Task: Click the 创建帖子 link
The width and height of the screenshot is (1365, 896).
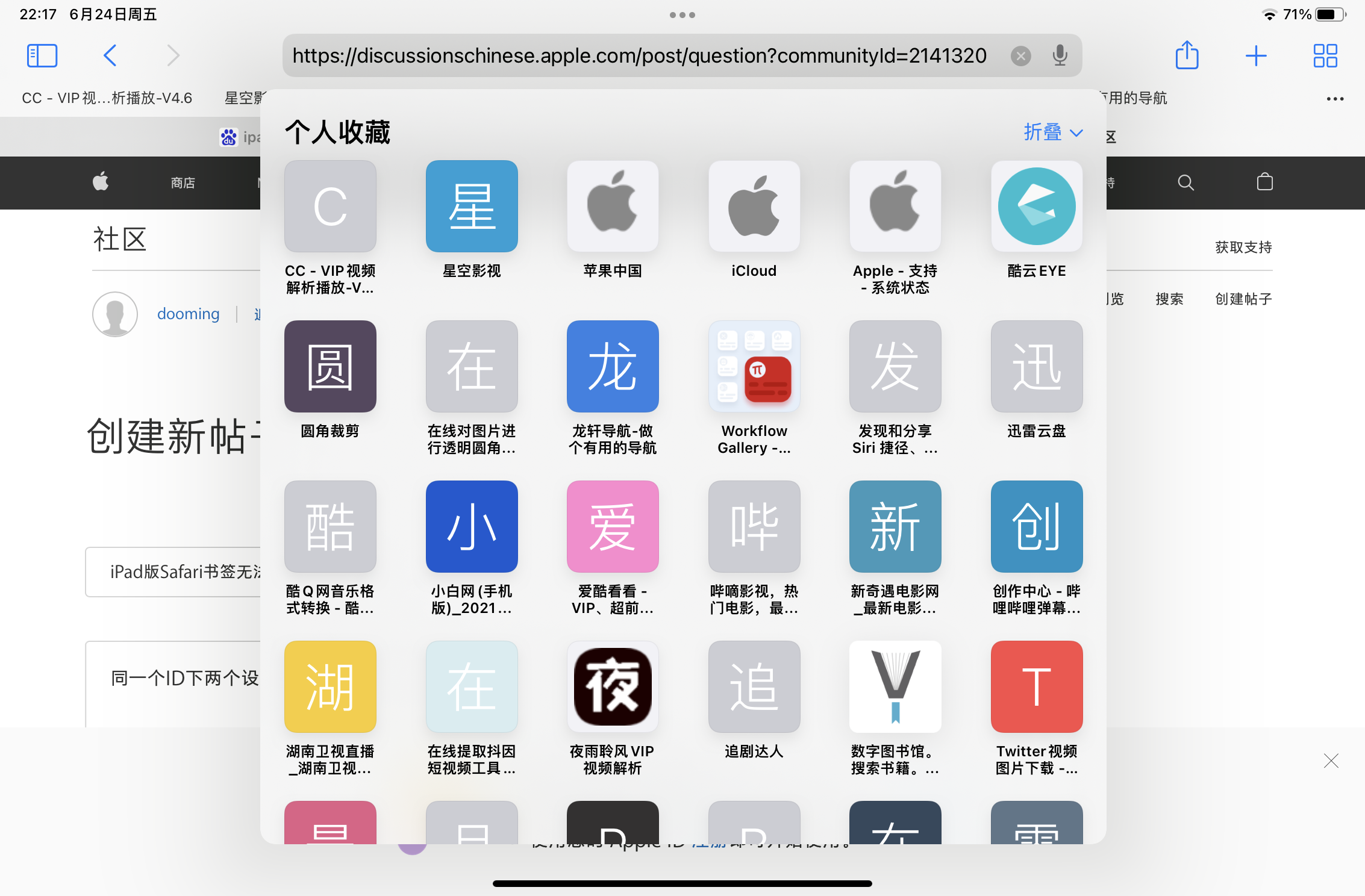Action: click(x=1243, y=299)
